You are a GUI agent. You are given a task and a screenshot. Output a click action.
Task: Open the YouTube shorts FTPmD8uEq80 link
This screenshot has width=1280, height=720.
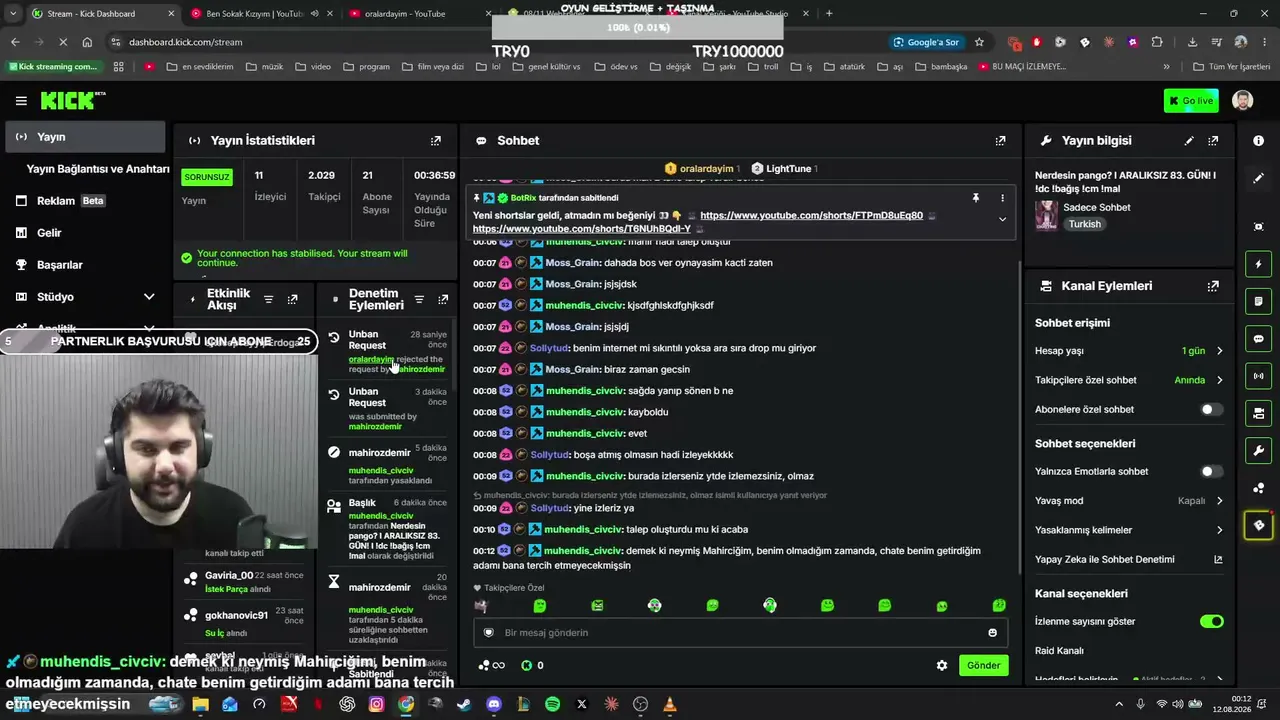tap(811, 215)
